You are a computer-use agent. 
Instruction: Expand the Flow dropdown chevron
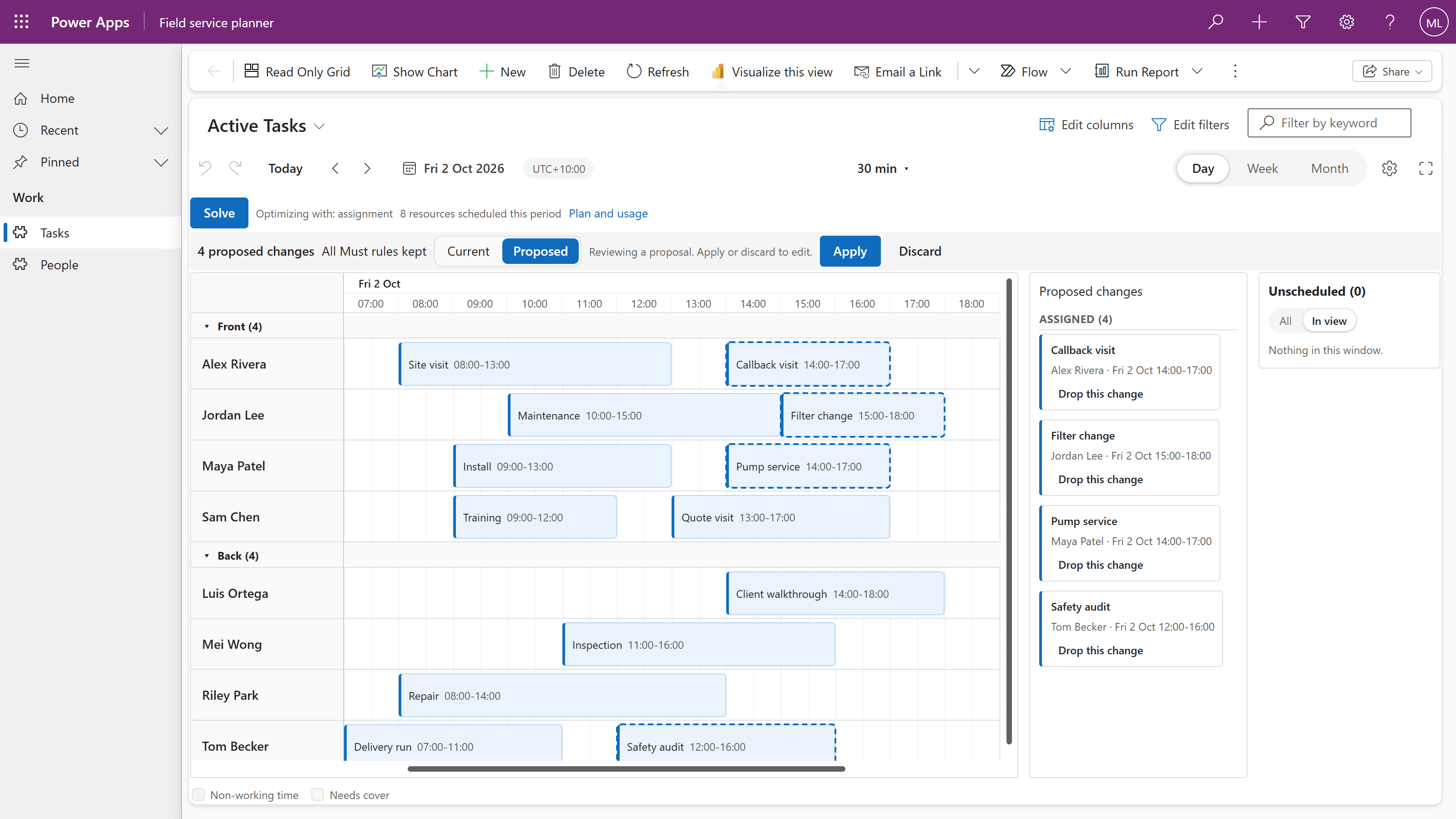point(1066,71)
